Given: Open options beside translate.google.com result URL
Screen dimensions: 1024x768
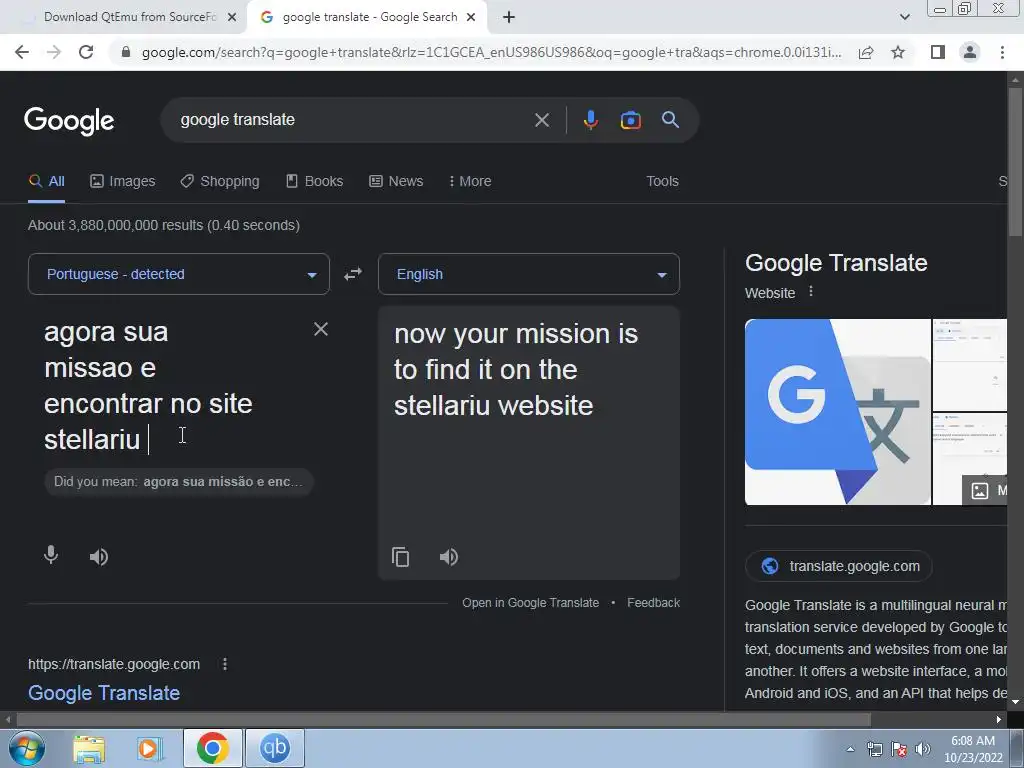Looking at the screenshot, I should tap(225, 664).
